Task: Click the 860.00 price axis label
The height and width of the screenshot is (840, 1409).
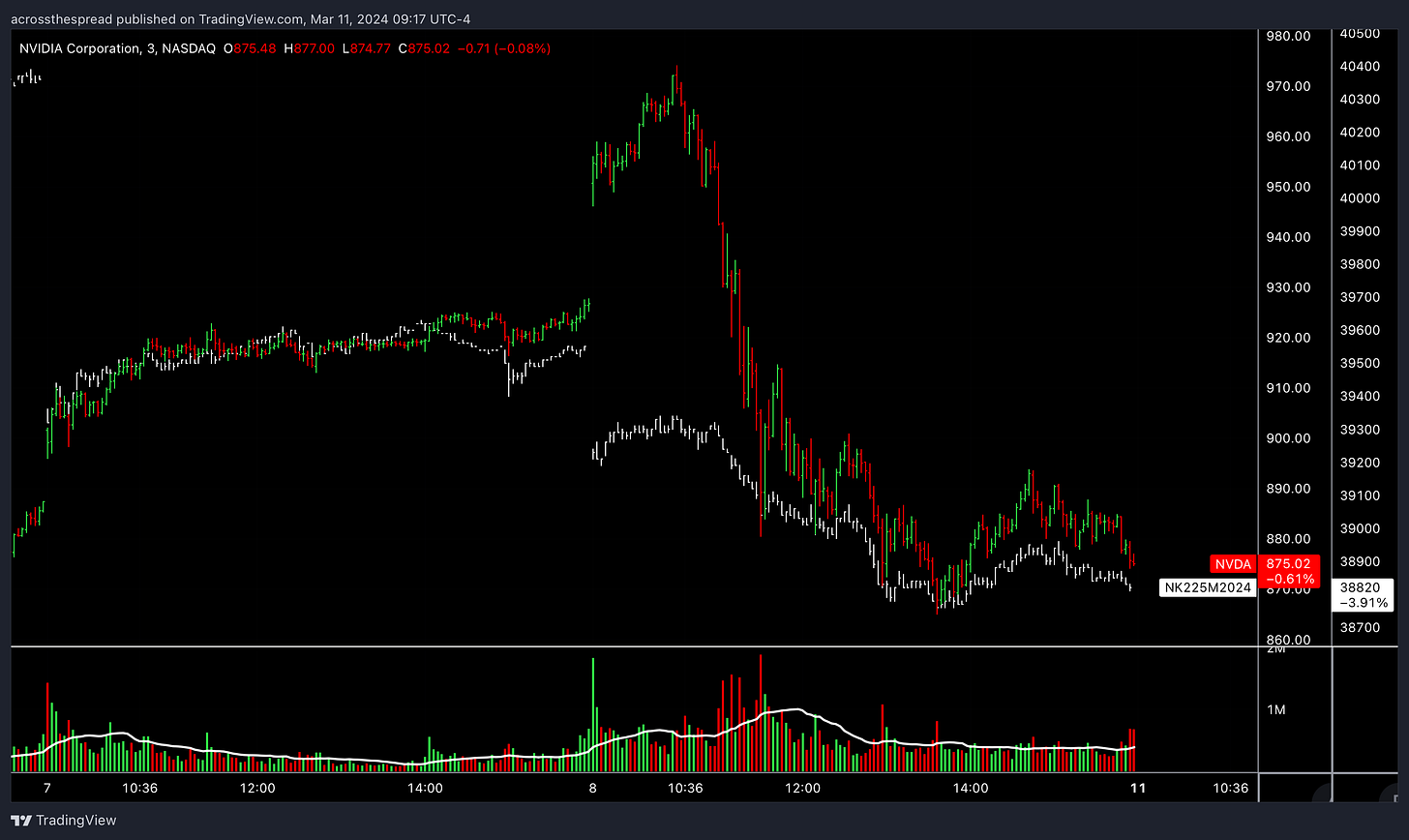Action: pos(1289,640)
